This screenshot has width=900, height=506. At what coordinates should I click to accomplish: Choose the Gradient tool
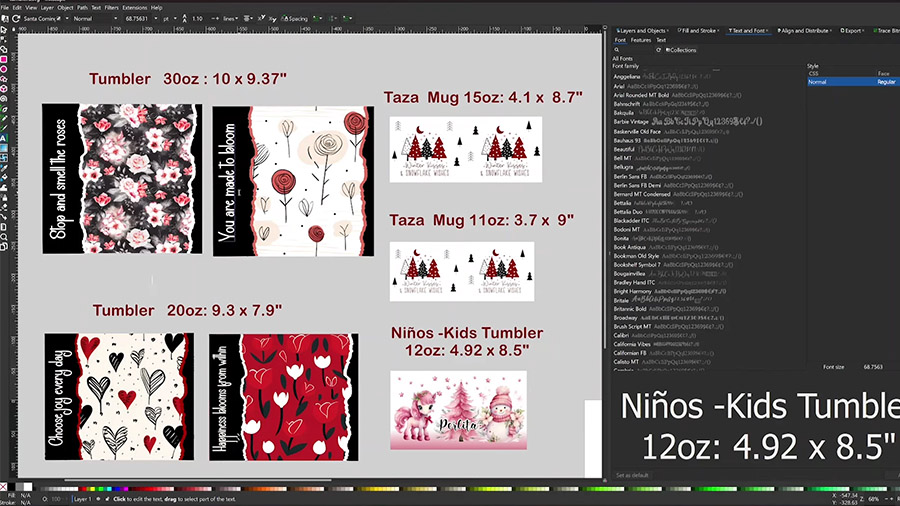4,148
